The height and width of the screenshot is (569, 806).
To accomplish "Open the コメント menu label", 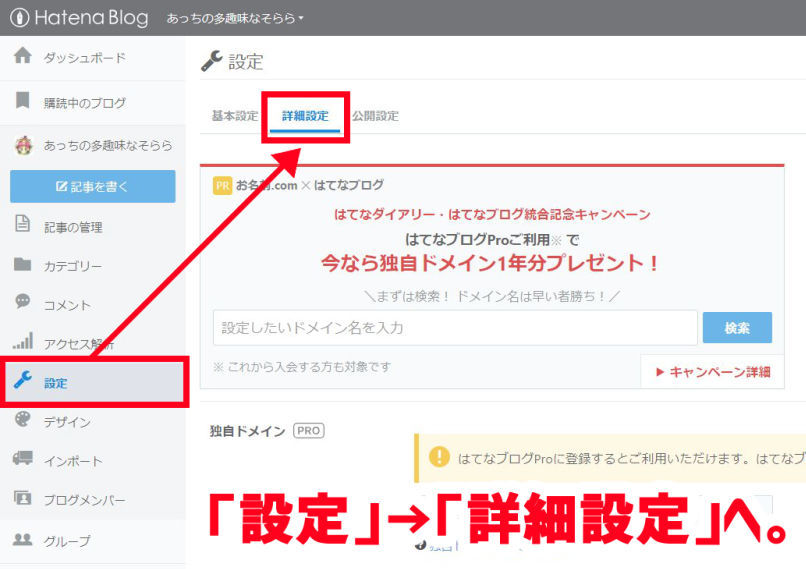I will click(x=67, y=305).
